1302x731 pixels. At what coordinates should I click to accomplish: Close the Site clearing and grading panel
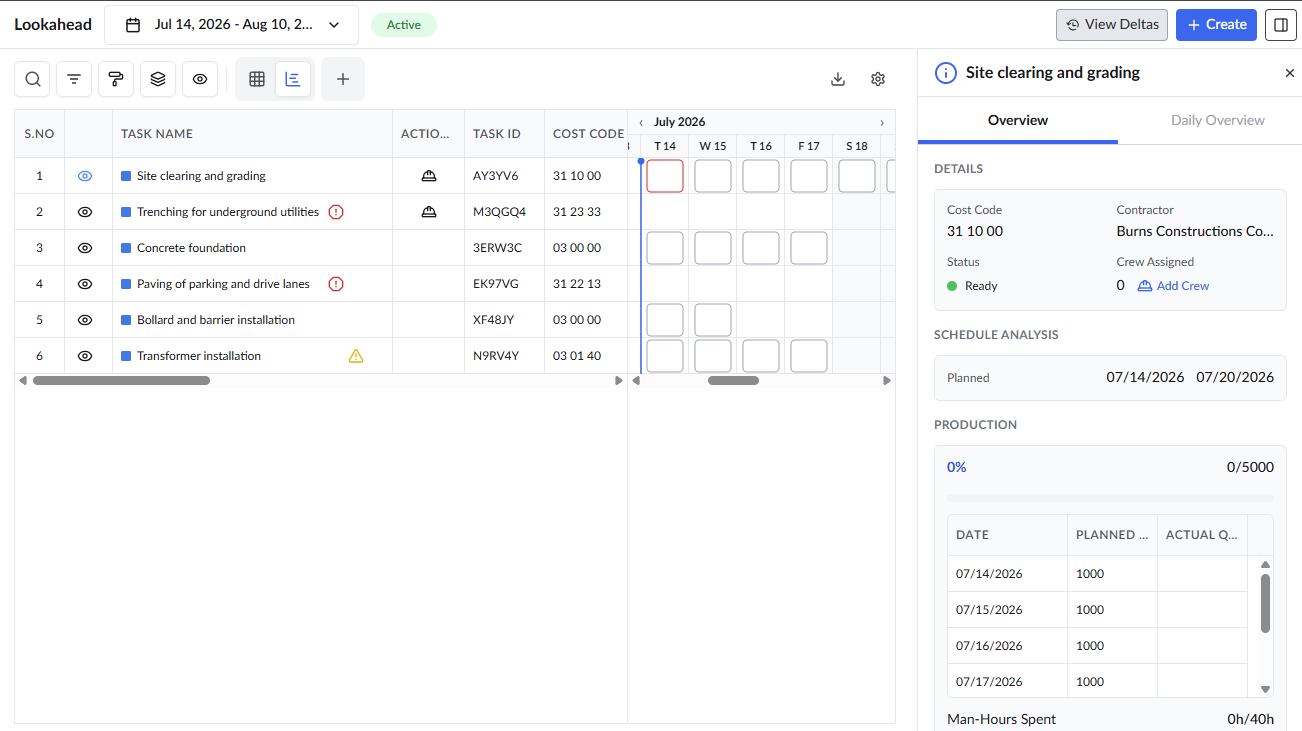click(x=1289, y=73)
